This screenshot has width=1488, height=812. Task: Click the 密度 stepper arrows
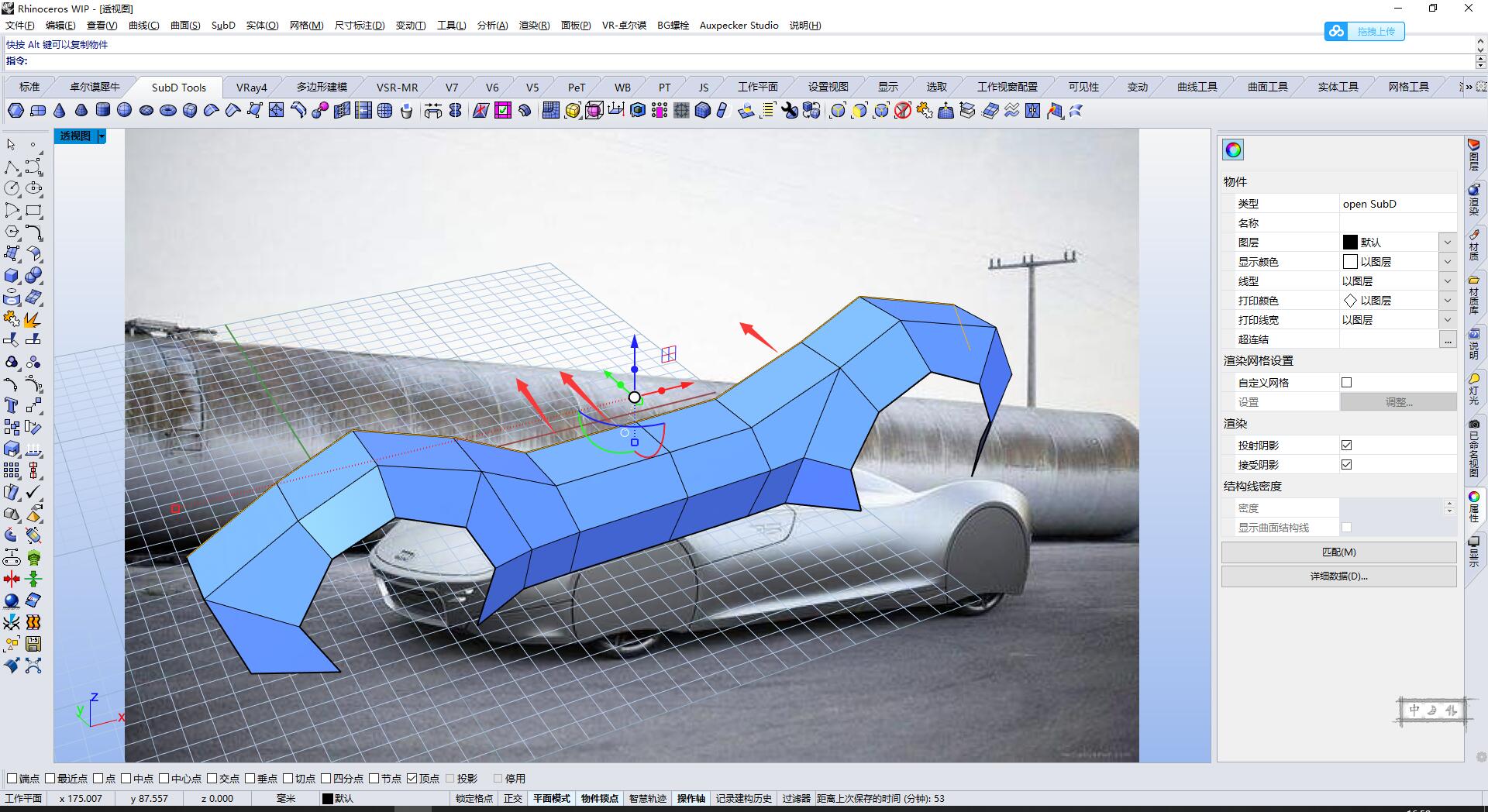1449,507
